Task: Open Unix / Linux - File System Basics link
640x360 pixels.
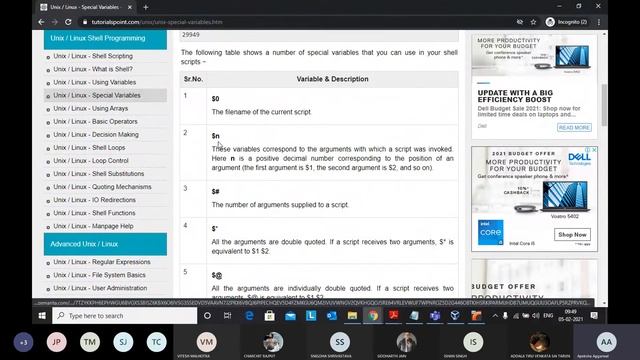Action: (x=100, y=275)
